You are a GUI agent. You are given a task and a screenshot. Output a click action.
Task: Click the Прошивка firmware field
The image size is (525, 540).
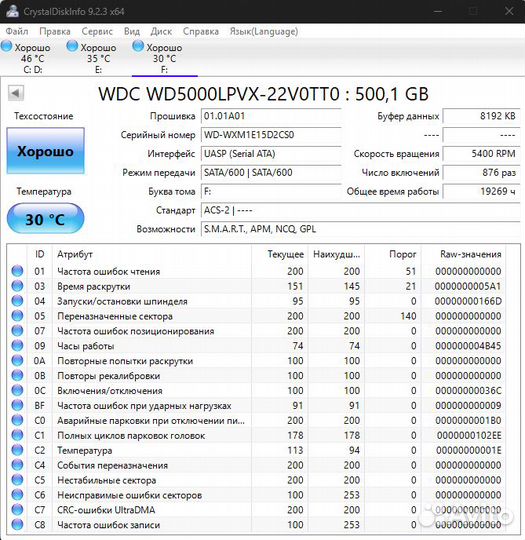coord(271,116)
